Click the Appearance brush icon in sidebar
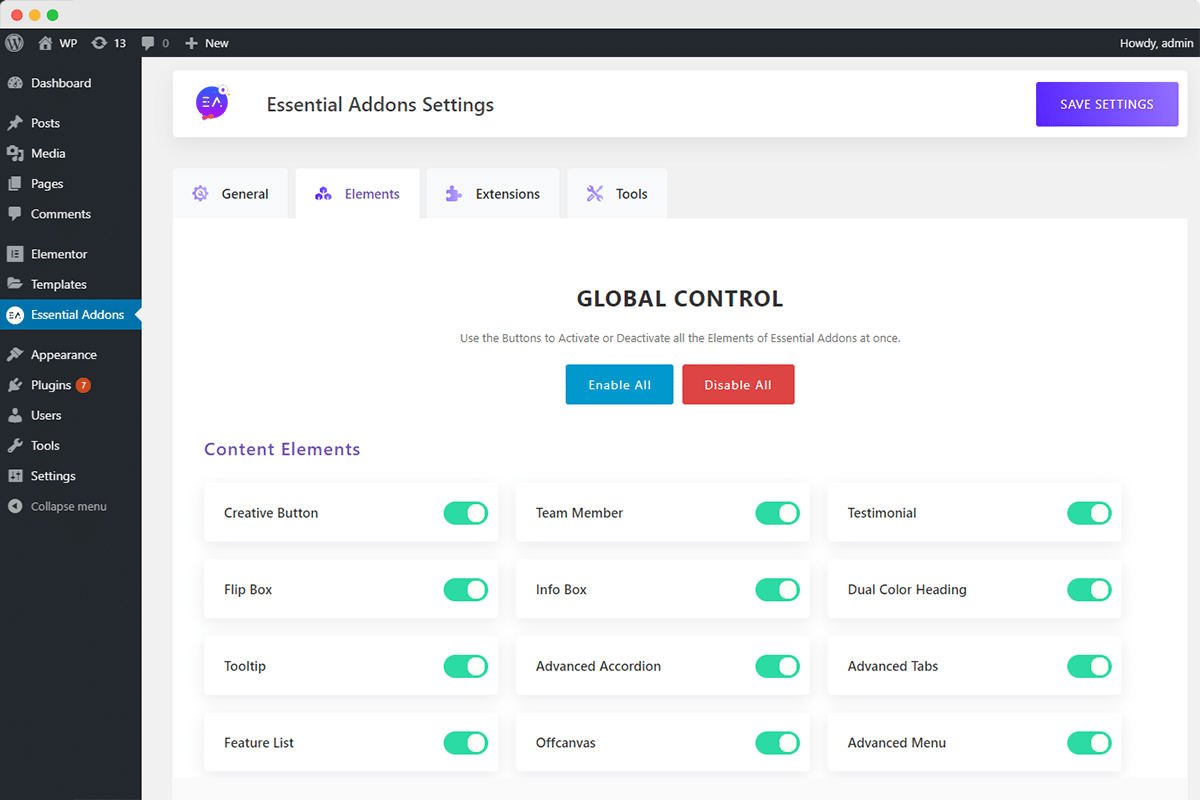This screenshot has width=1200, height=800. click(x=15, y=355)
